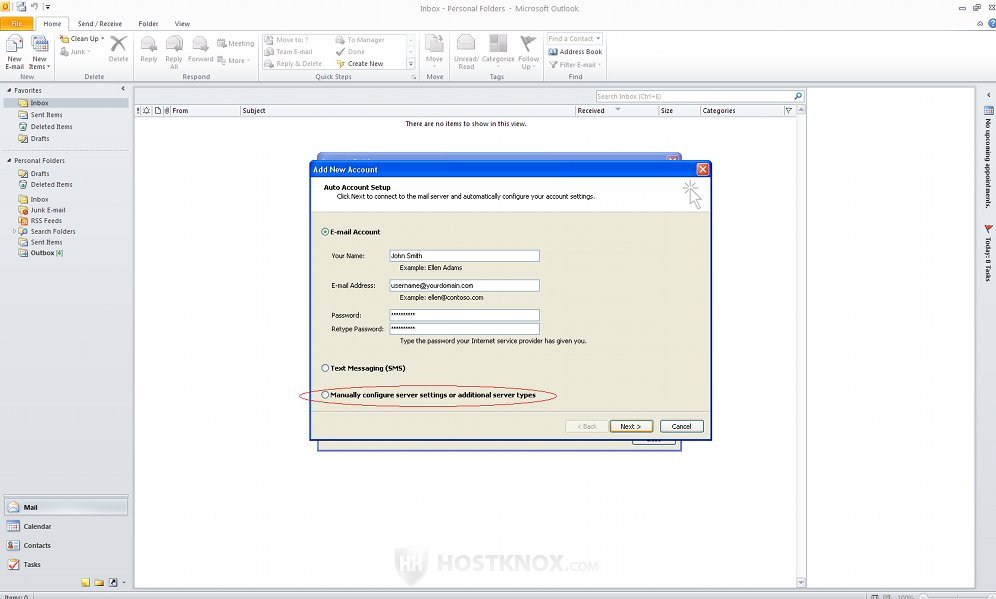Collapse the Personal Folders tree

tap(9, 160)
